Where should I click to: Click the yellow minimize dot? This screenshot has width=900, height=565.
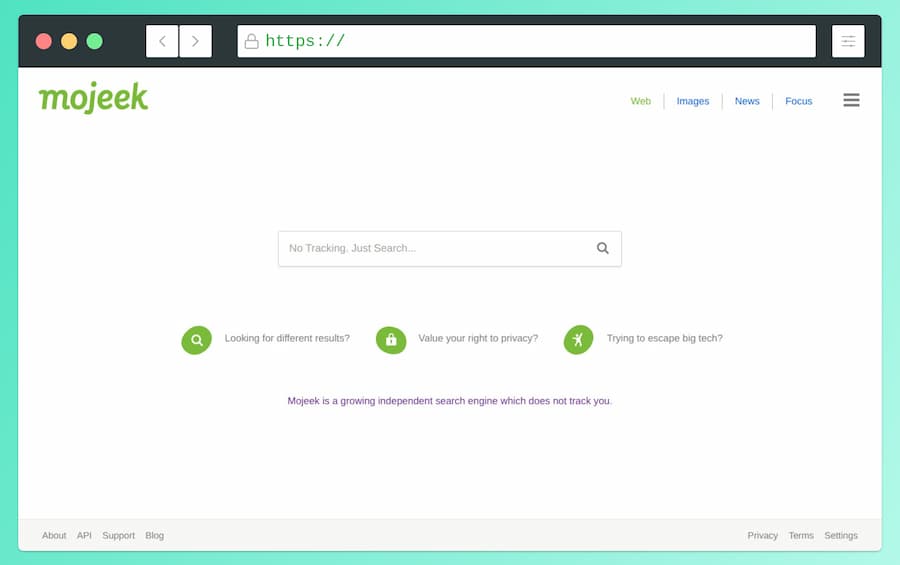click(x=69, y=41)
